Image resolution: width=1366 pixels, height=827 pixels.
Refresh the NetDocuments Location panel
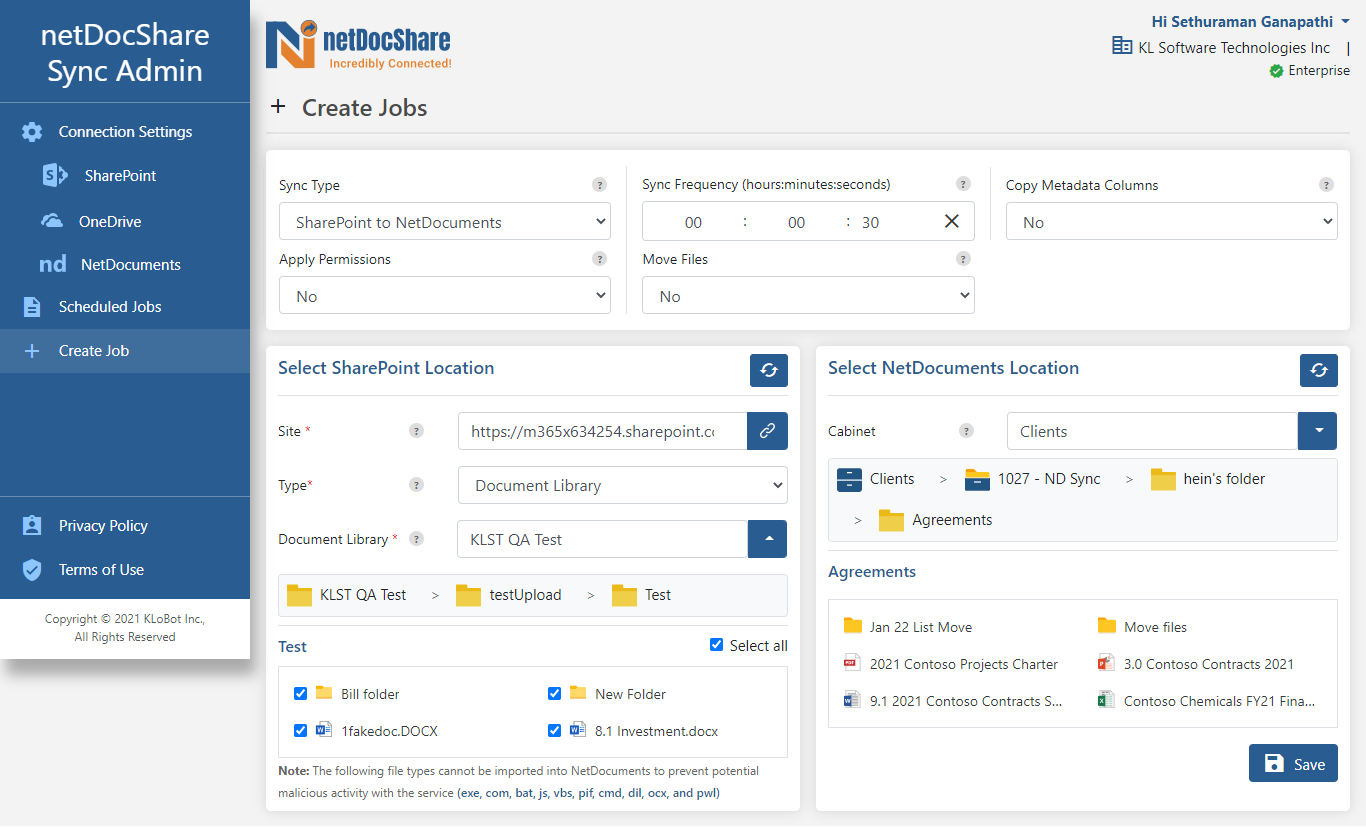coord(1319,370)
